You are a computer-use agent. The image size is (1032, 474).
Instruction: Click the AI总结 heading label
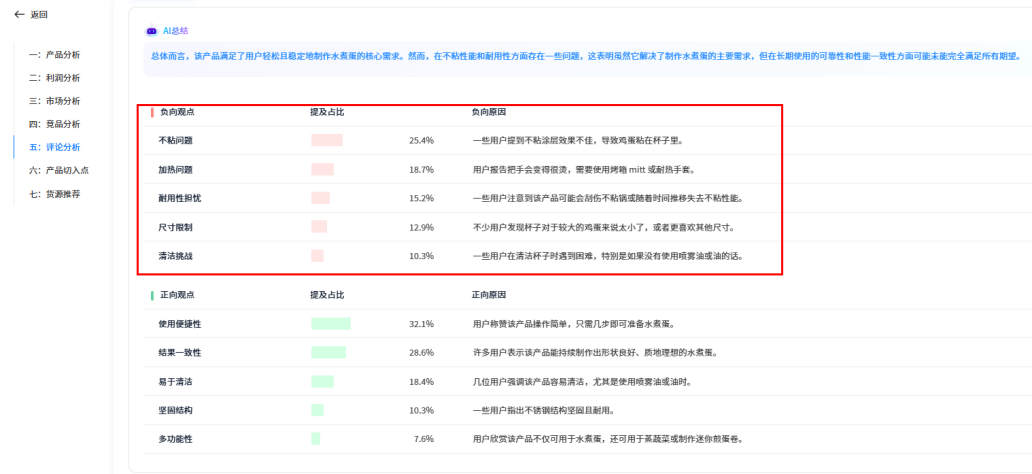tap(175, 31)
